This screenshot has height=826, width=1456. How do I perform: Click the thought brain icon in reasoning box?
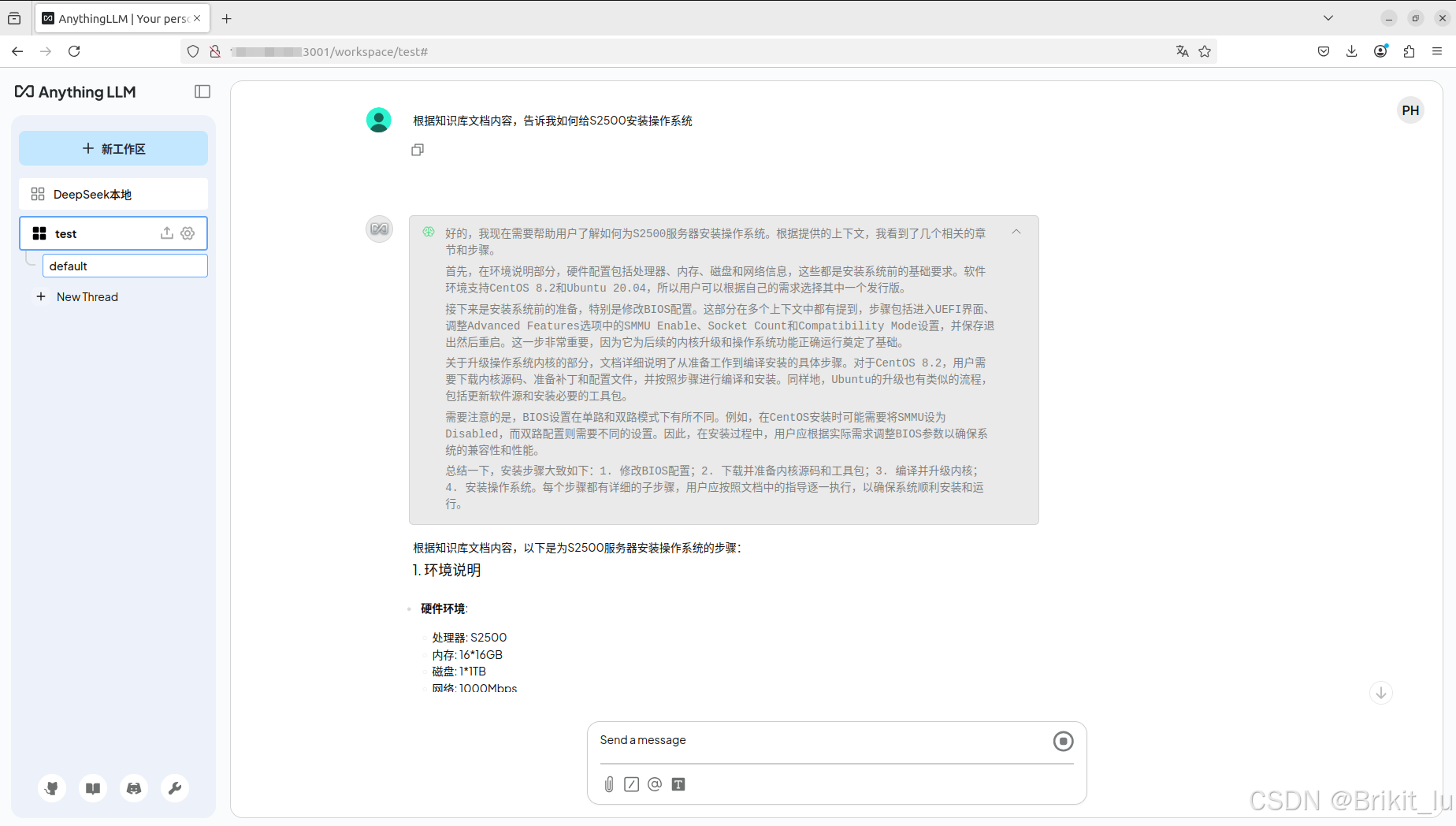pyautogui.click(x=429, y=232)
